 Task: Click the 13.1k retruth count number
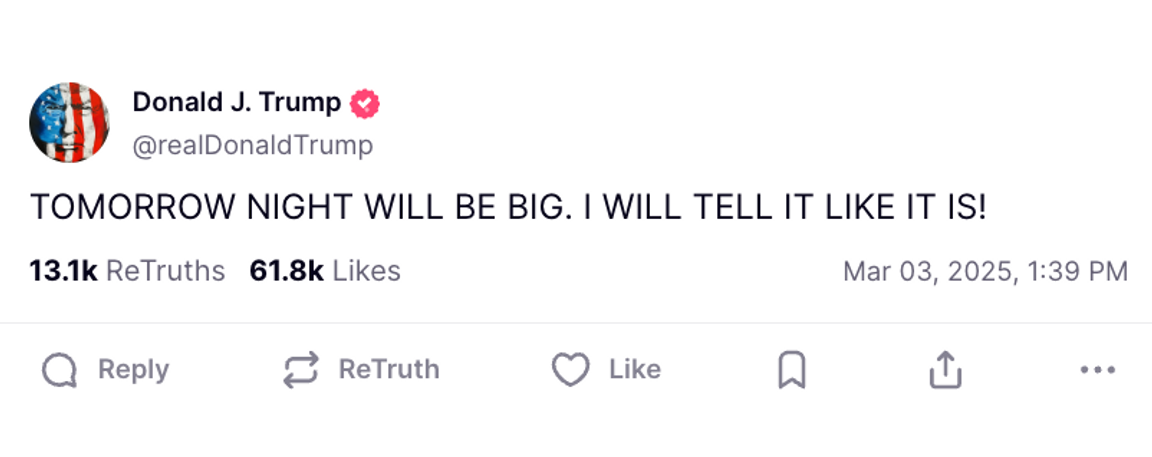point(63,271)
